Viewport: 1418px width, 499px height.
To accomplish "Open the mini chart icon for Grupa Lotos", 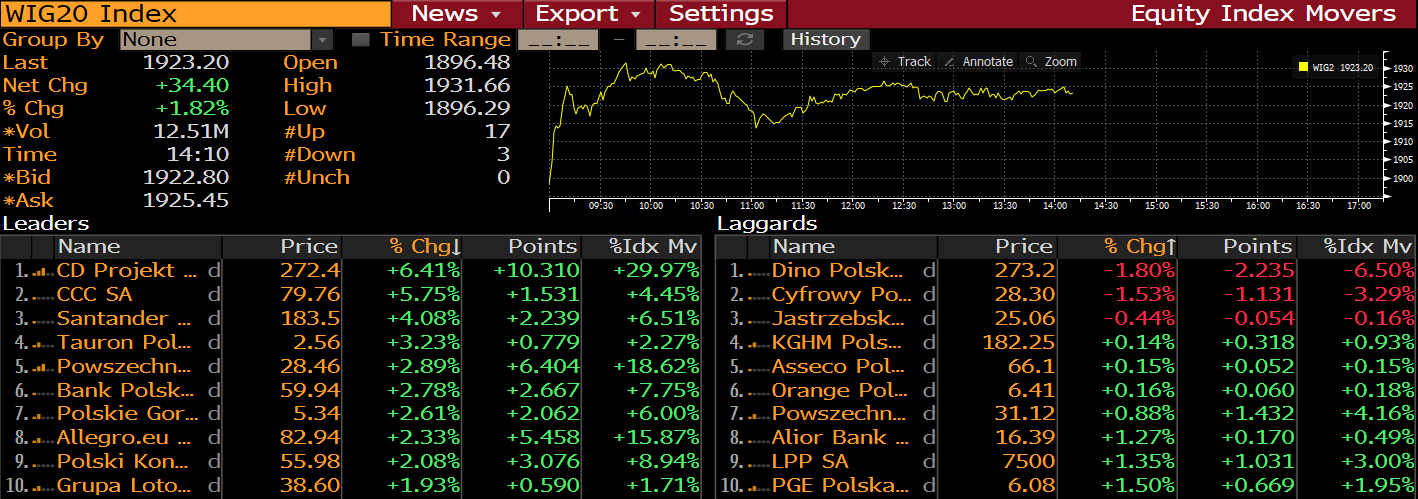I will [42, 486].
